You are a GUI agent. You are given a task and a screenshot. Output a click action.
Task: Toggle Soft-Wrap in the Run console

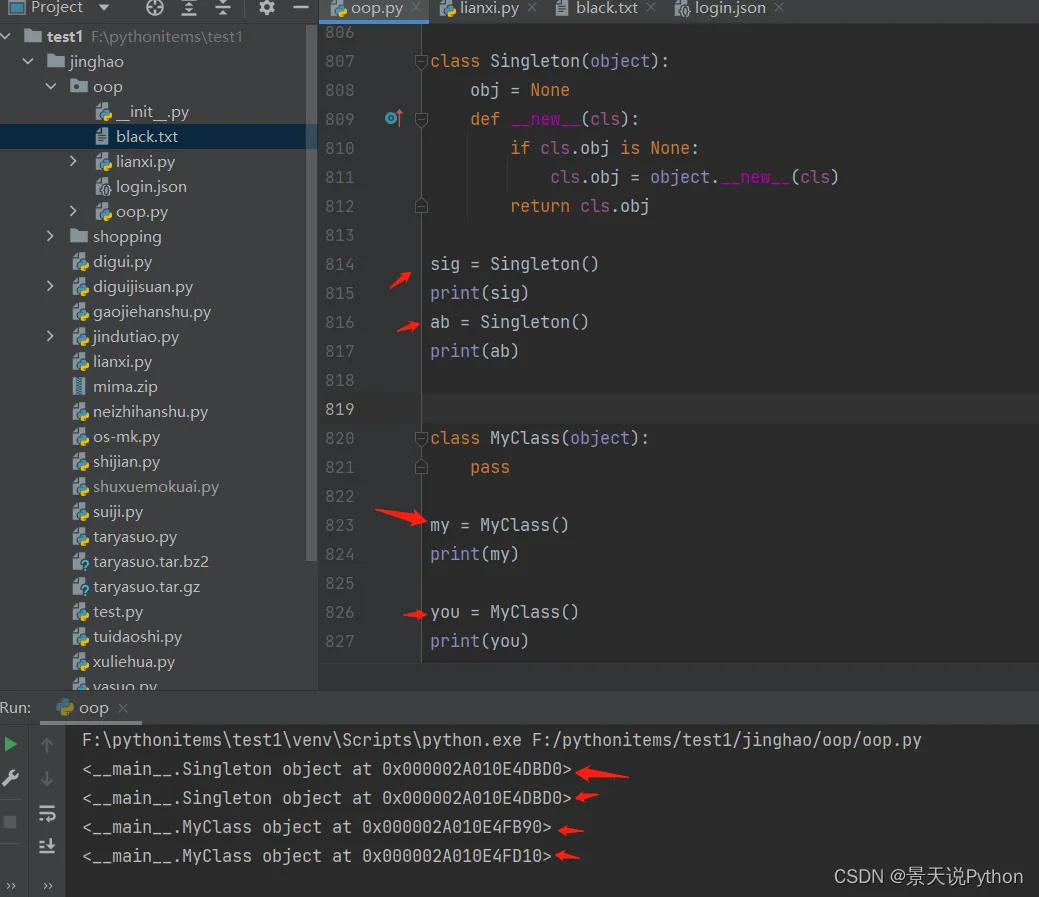(x=47, y=813)
